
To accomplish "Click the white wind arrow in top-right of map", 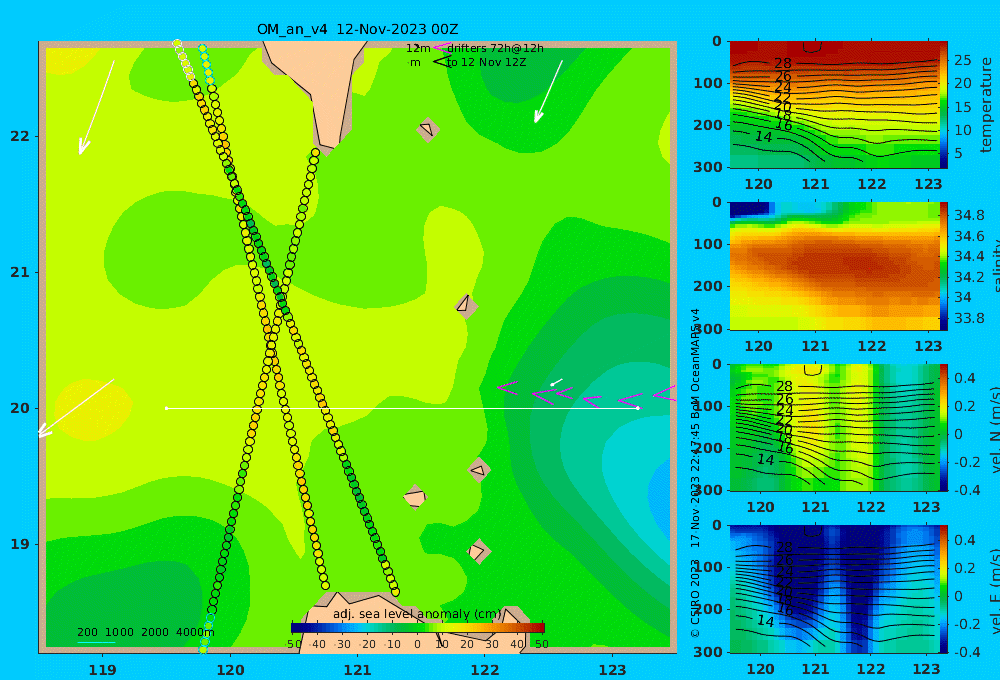I will coord(548,91).
